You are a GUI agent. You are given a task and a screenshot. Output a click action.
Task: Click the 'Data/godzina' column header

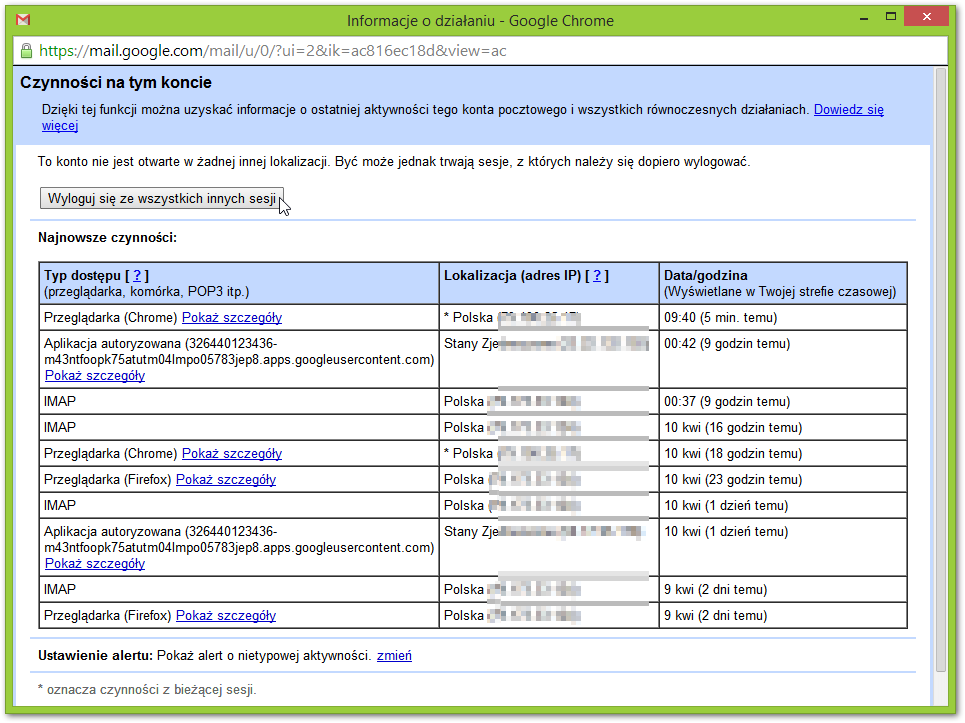pos(783,283)
